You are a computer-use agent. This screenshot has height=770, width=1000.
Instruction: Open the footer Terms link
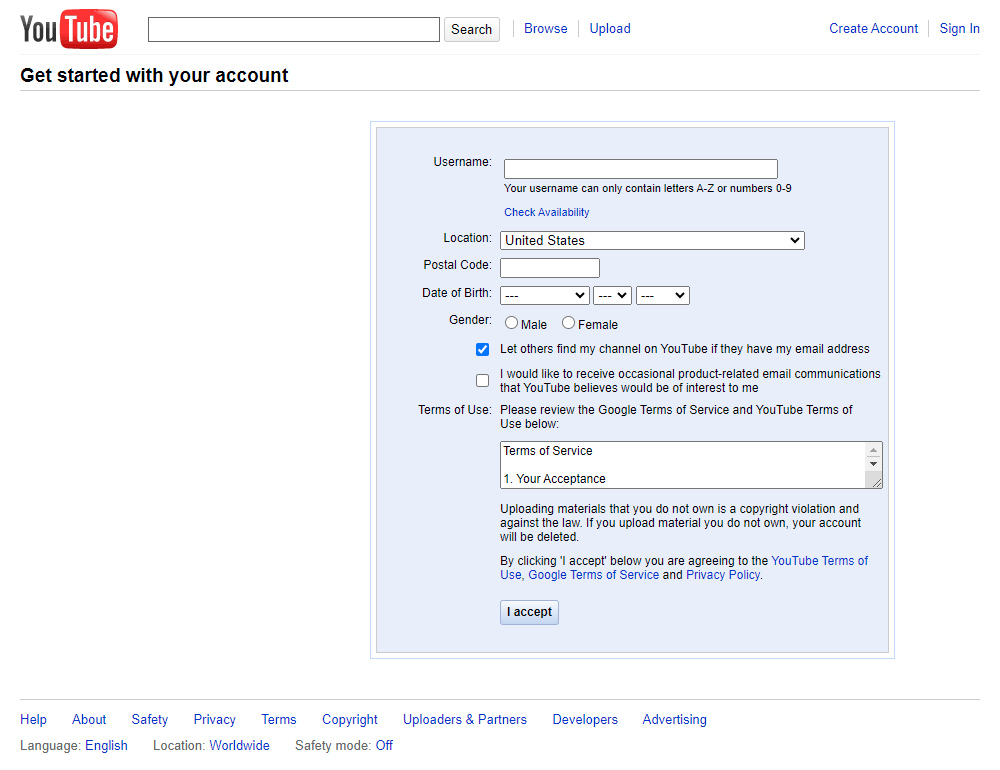click(x=279, y=720)
